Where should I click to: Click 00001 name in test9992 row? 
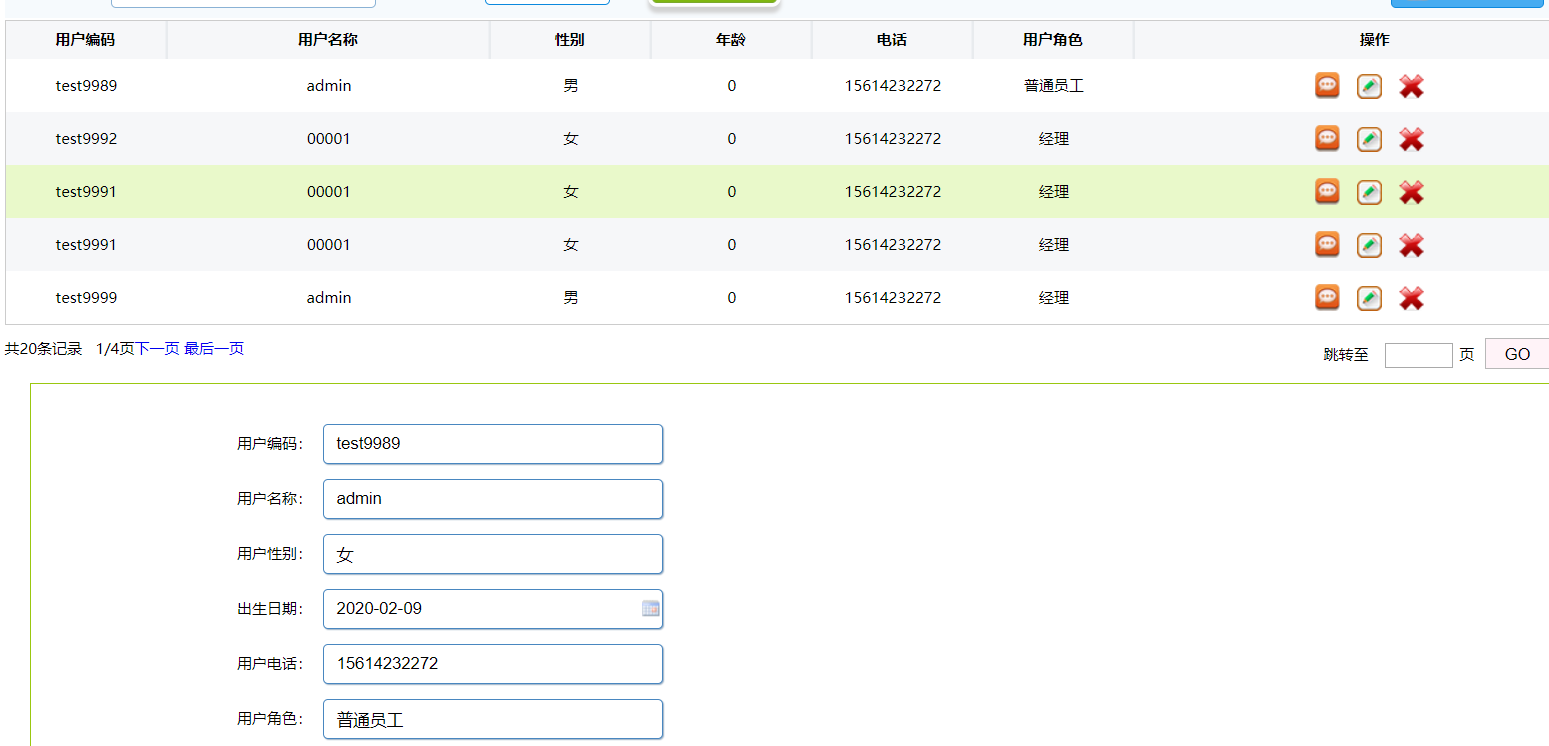coord(329,139)
